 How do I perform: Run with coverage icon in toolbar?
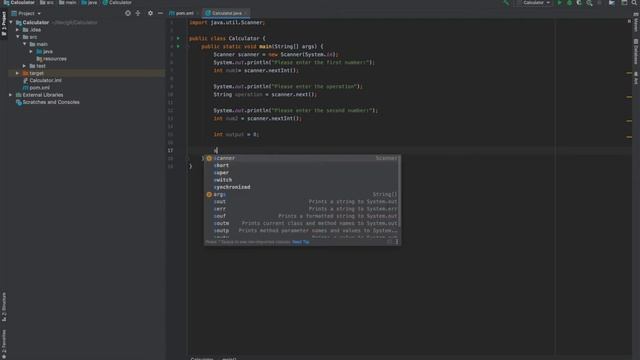(x=579, y=3)
